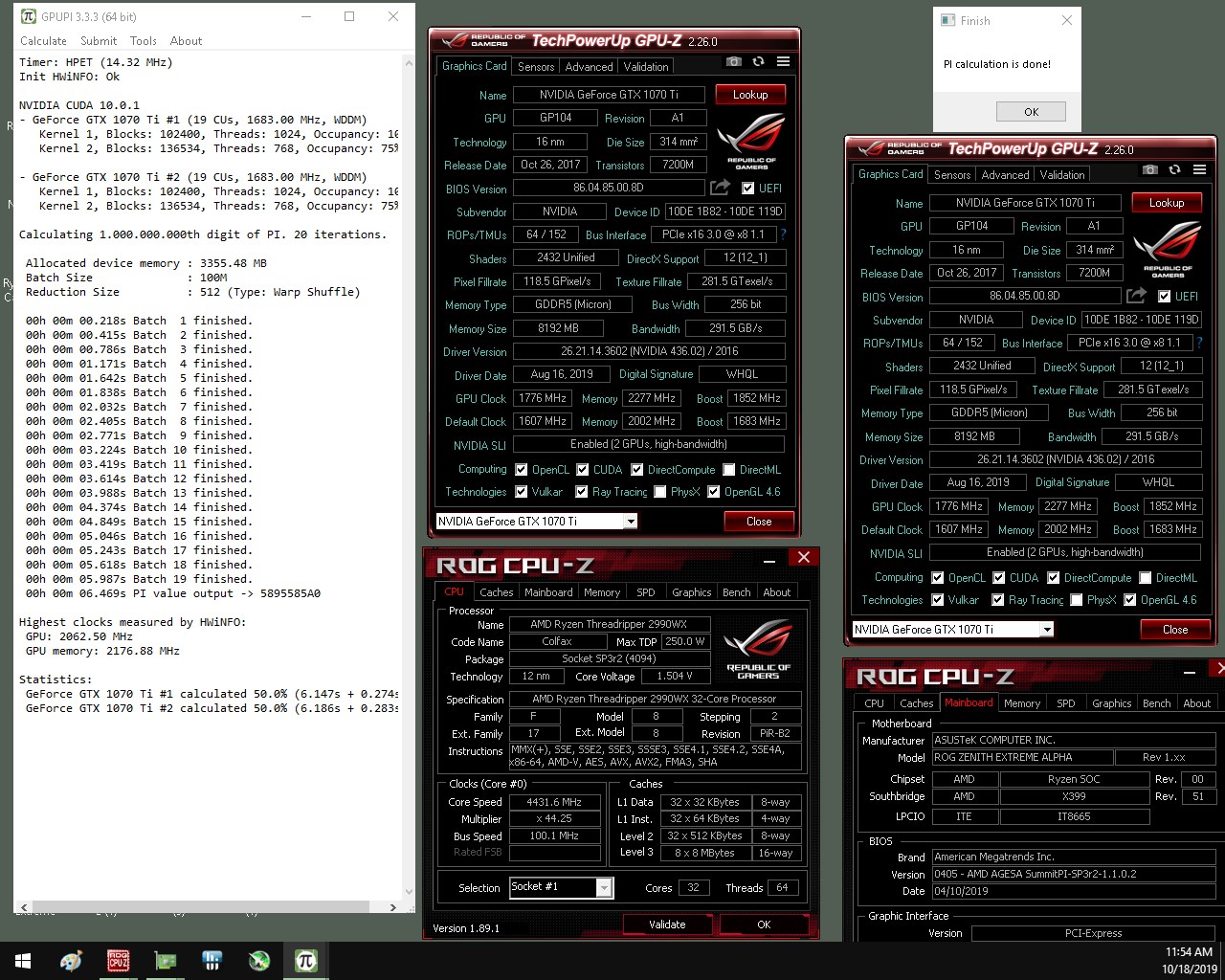1225x980 pixels.
Task: Open Caches tab in the CPU-Z window showing Processor info
Action: 497,592
